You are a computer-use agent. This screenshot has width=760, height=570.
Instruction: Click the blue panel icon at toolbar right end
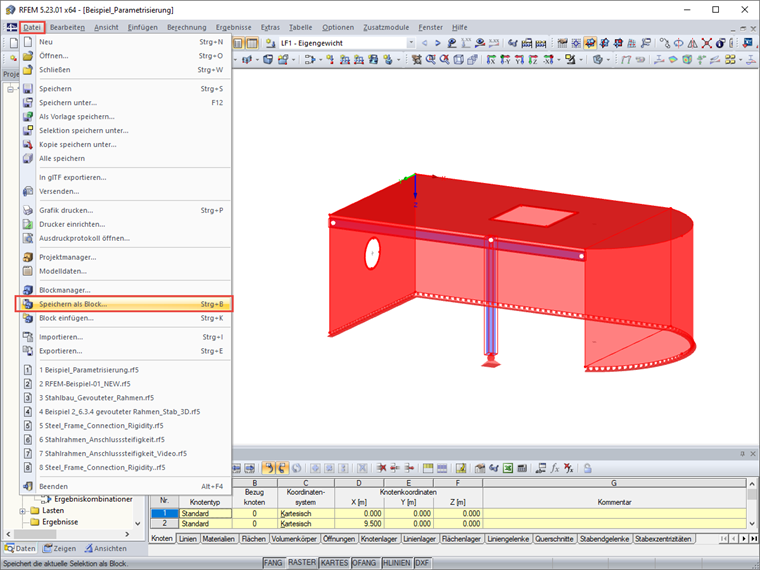(x=748, y=43)
